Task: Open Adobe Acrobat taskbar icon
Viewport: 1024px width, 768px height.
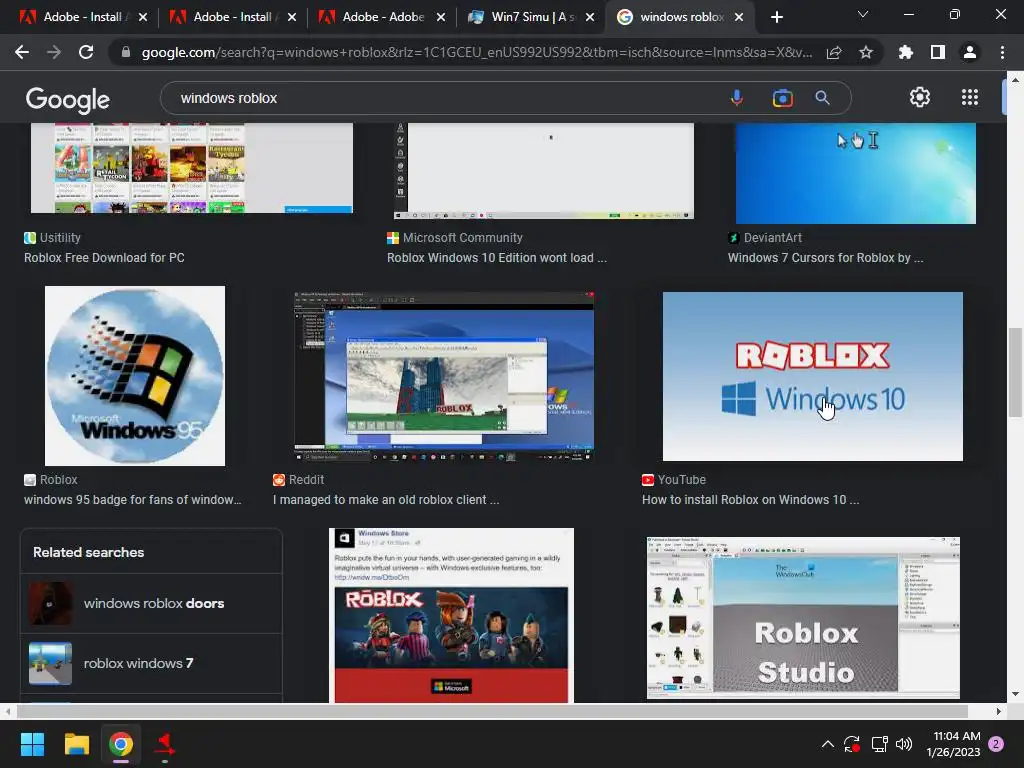Action: [x=165, y=744]
